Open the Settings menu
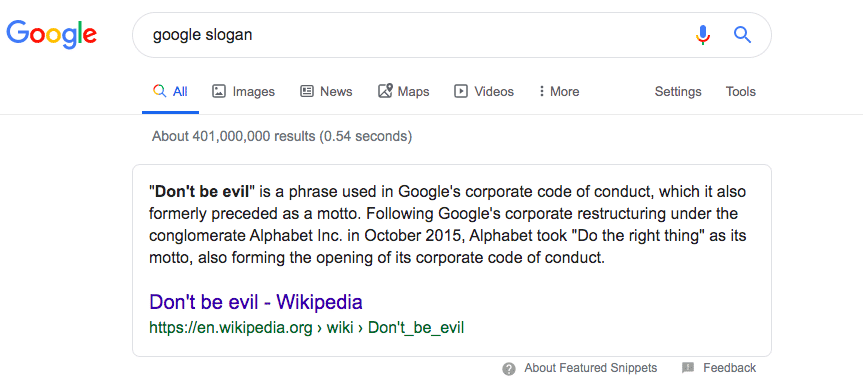Viewport: 863px width, 388px height. [x=678, y=91]
